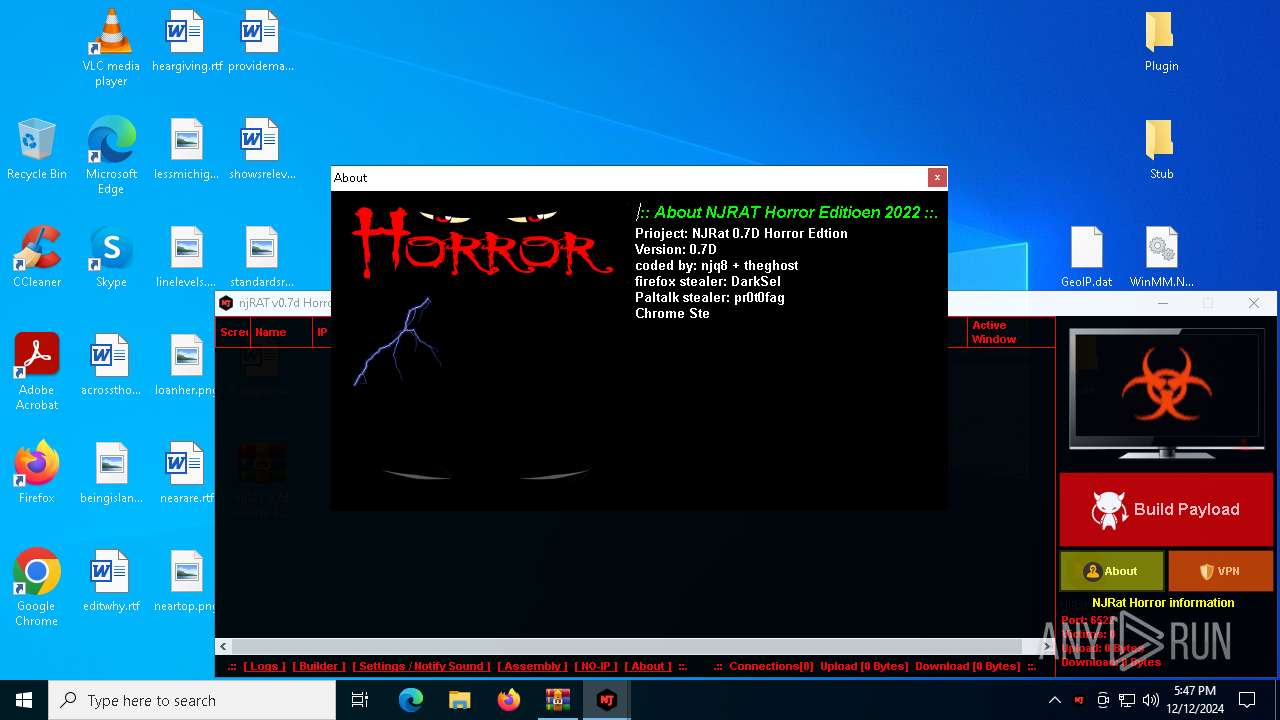Launch Microsoft Edge desktop shortcut
Viewport: 1280px width, 720px height.
tap(111, 155)
